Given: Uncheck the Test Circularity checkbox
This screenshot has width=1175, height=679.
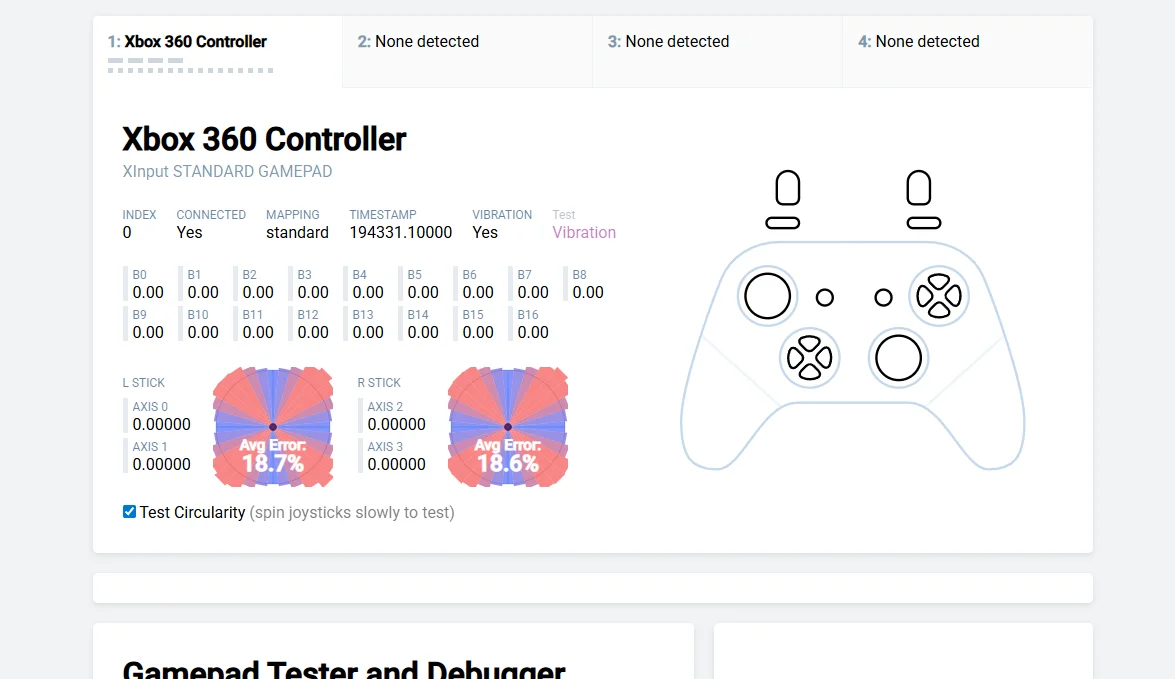Looking at the screenshot, I should (x=130, y=512).
